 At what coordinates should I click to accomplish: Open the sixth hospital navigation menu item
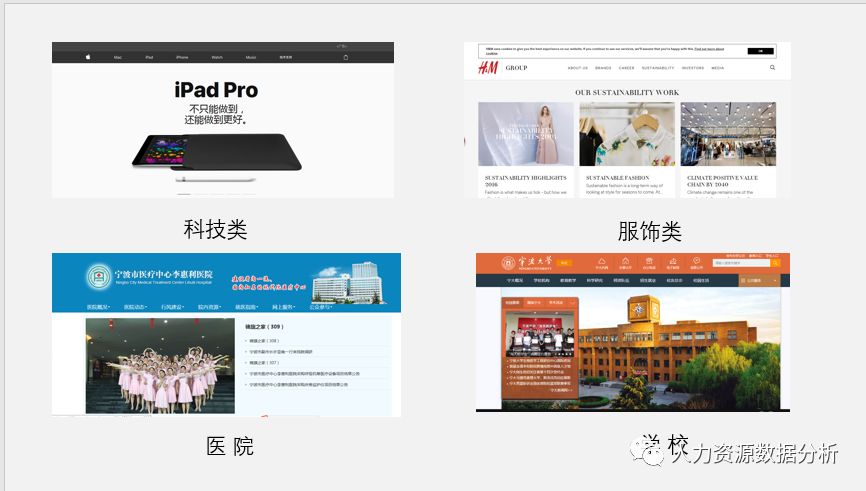tap(284, 307)
